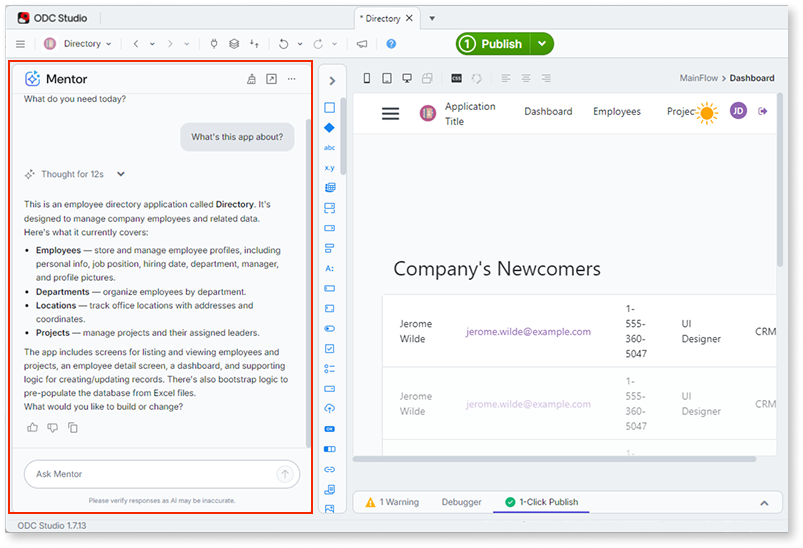The image size is (803, 548).
Task: Expand the Thought for 12s section
Action: coord(121,174)
